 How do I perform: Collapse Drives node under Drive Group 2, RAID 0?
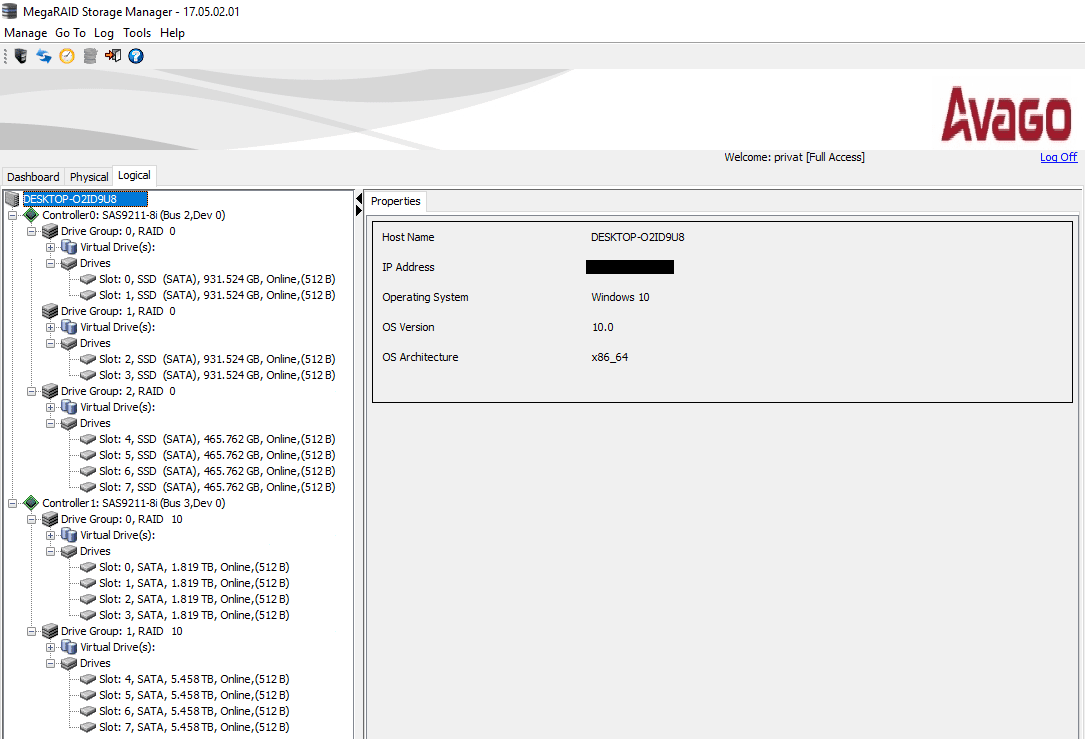(50, 423)
